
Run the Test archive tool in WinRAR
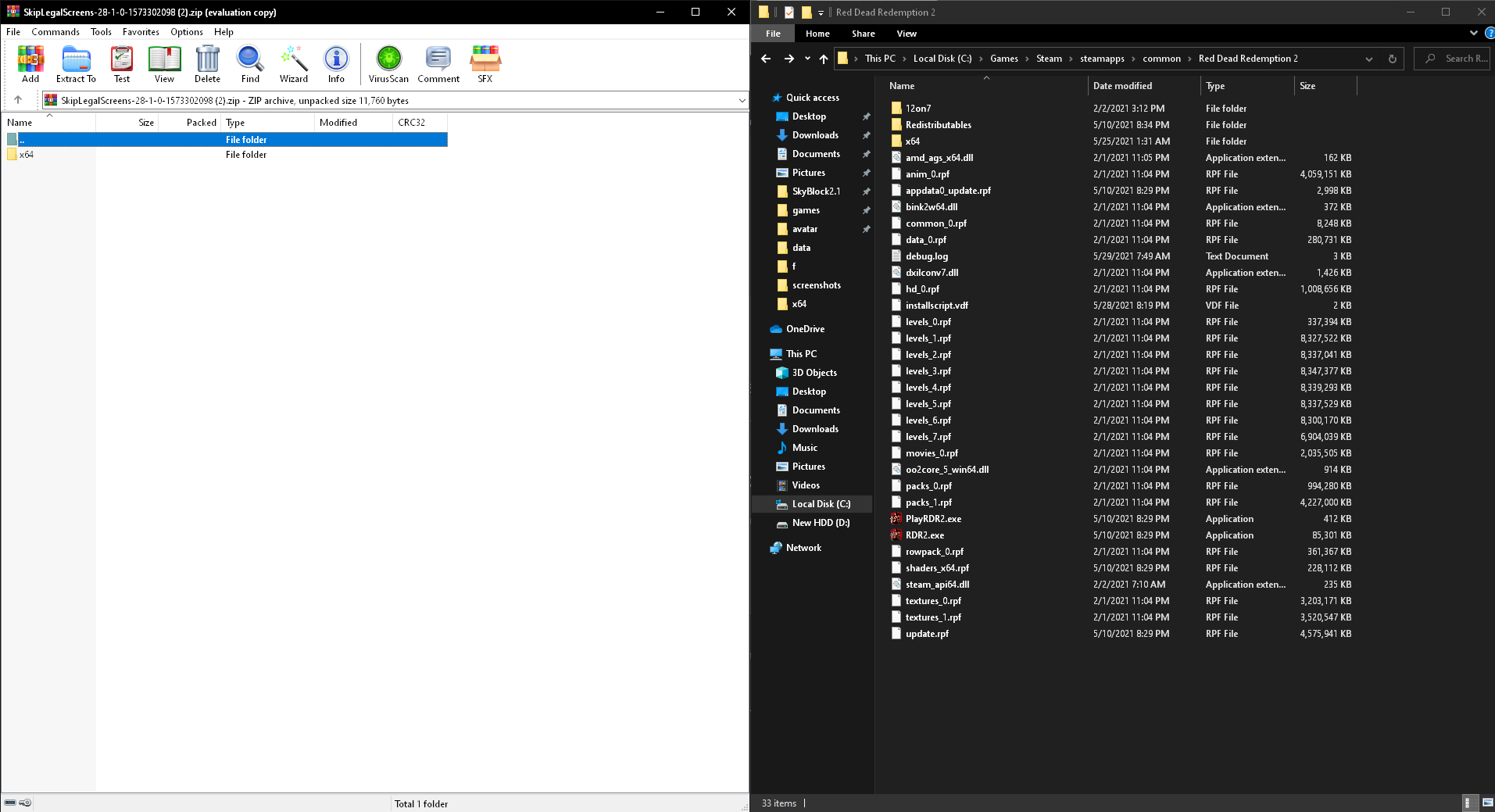(x=122, y=63)
